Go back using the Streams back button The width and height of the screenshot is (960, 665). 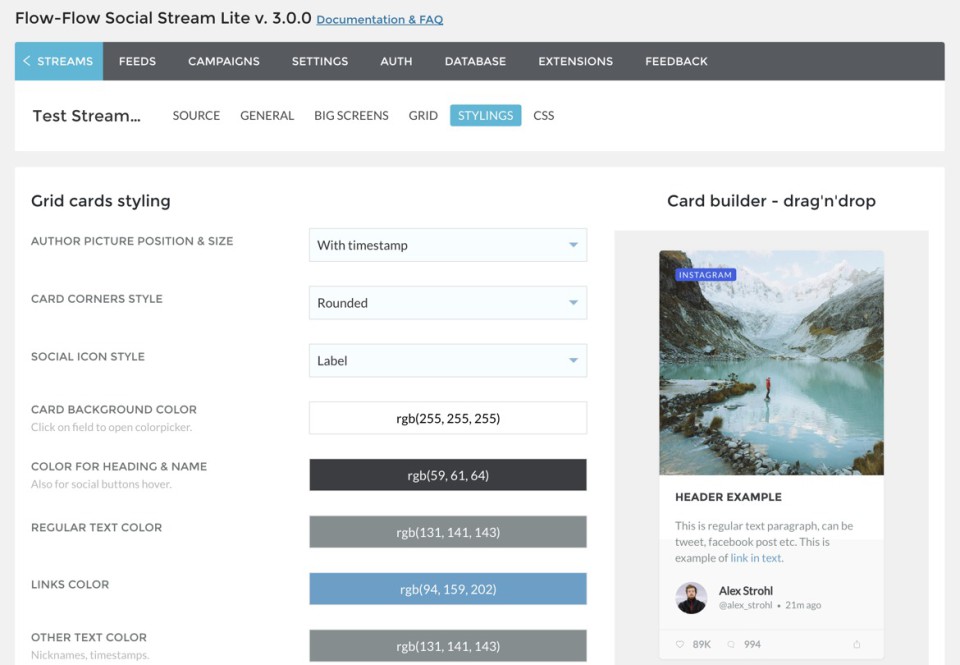(58, 61)
